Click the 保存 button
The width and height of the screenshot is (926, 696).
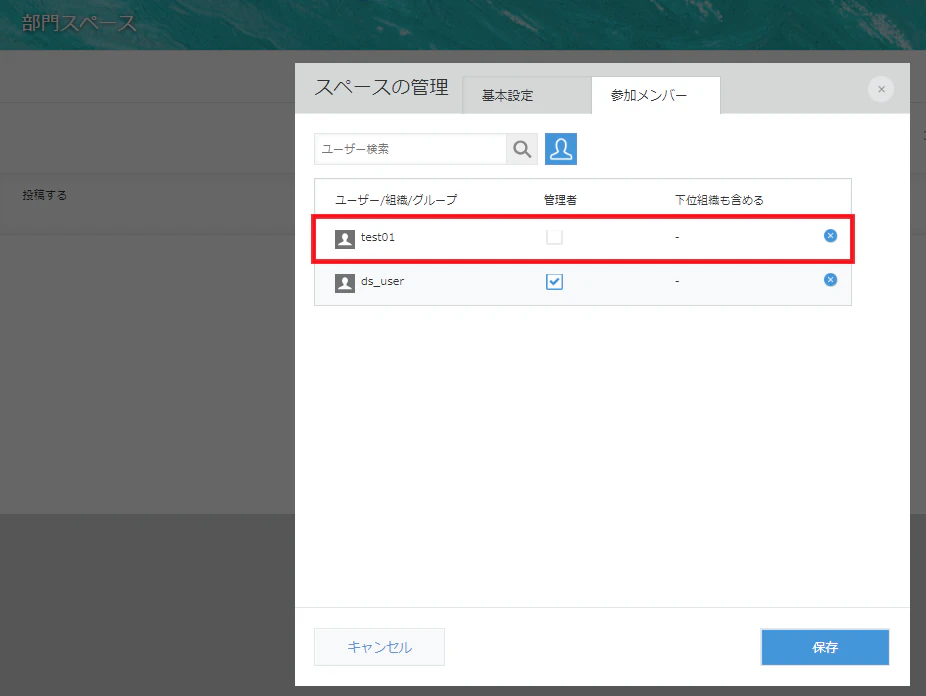pos(825,647)
